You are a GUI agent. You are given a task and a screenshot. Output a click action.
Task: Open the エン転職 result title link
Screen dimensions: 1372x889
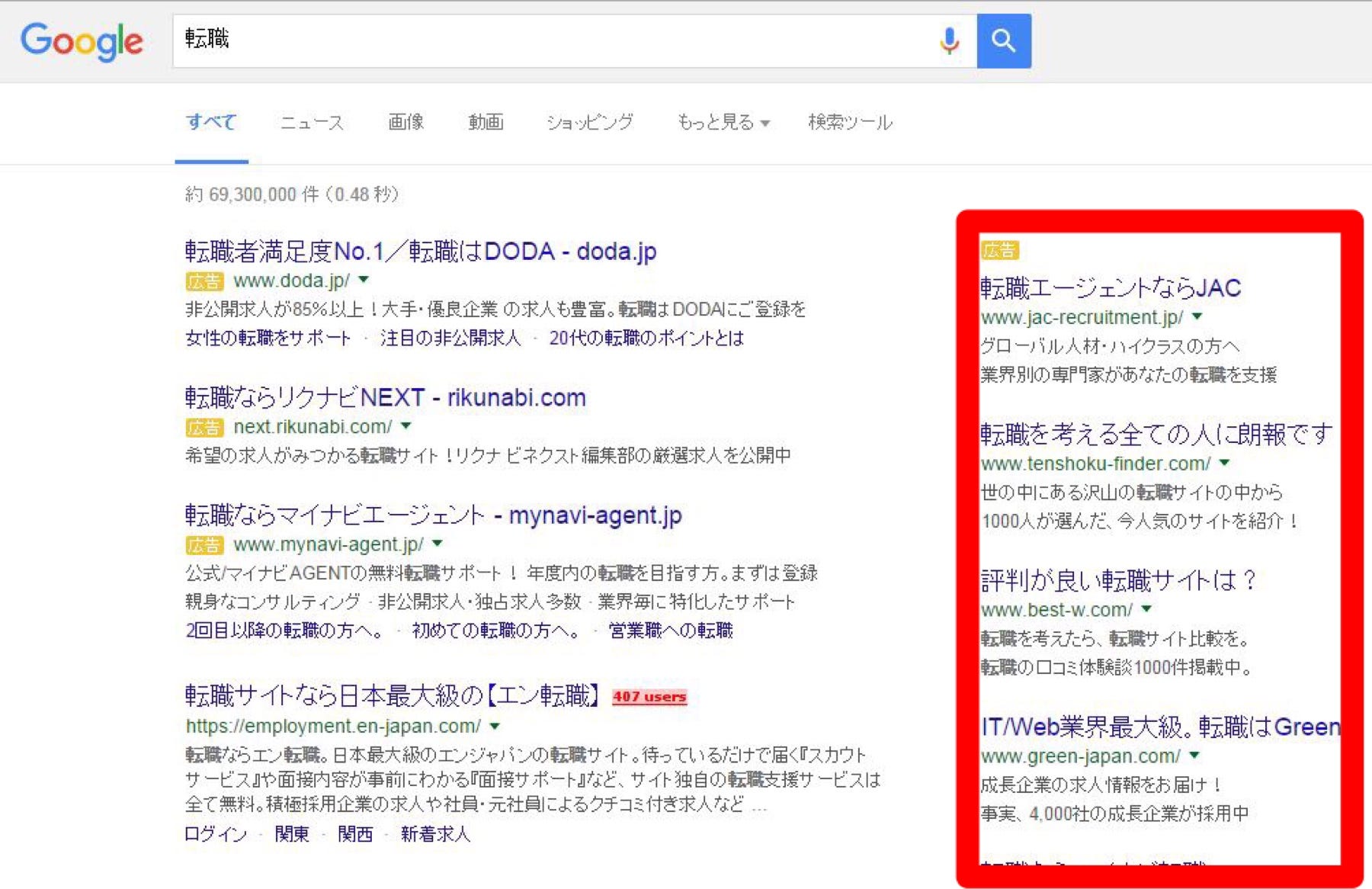[393, 695]
